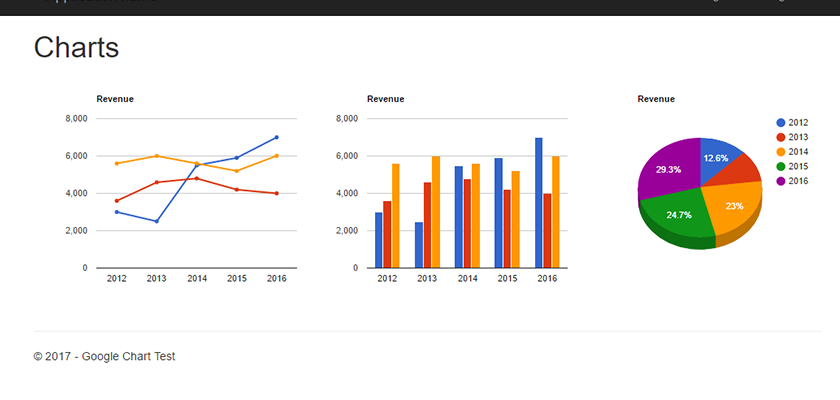Select the blue 12.6% pie slice
840x400 pixels.
pyautogui.click(x=717, y=156)
